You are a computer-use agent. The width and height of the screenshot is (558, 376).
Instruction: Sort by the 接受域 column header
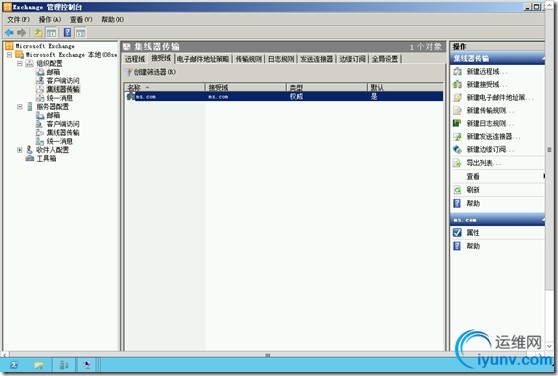[246, 87]
